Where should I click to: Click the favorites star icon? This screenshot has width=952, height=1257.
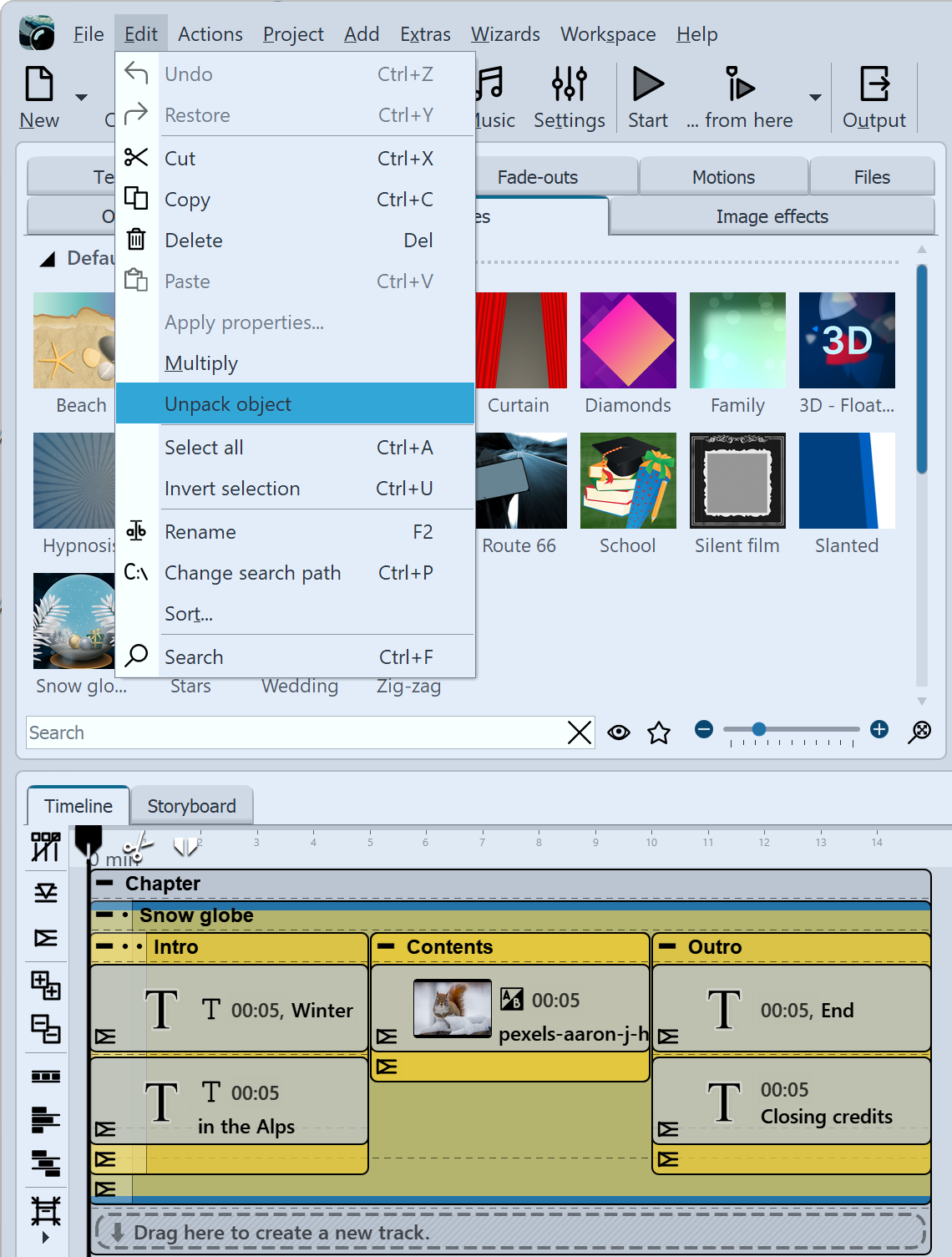pos(659,732)
